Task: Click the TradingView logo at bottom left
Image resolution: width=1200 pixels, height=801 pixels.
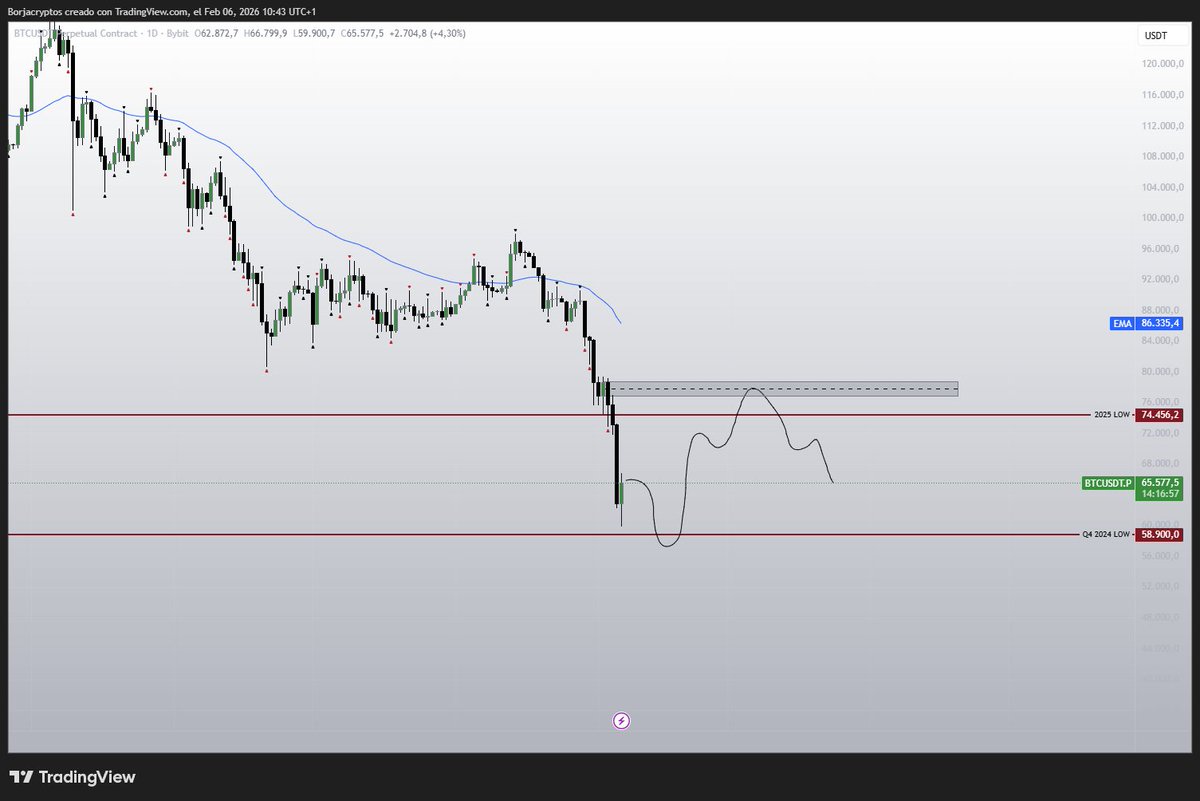Action: tap(73, 777)
